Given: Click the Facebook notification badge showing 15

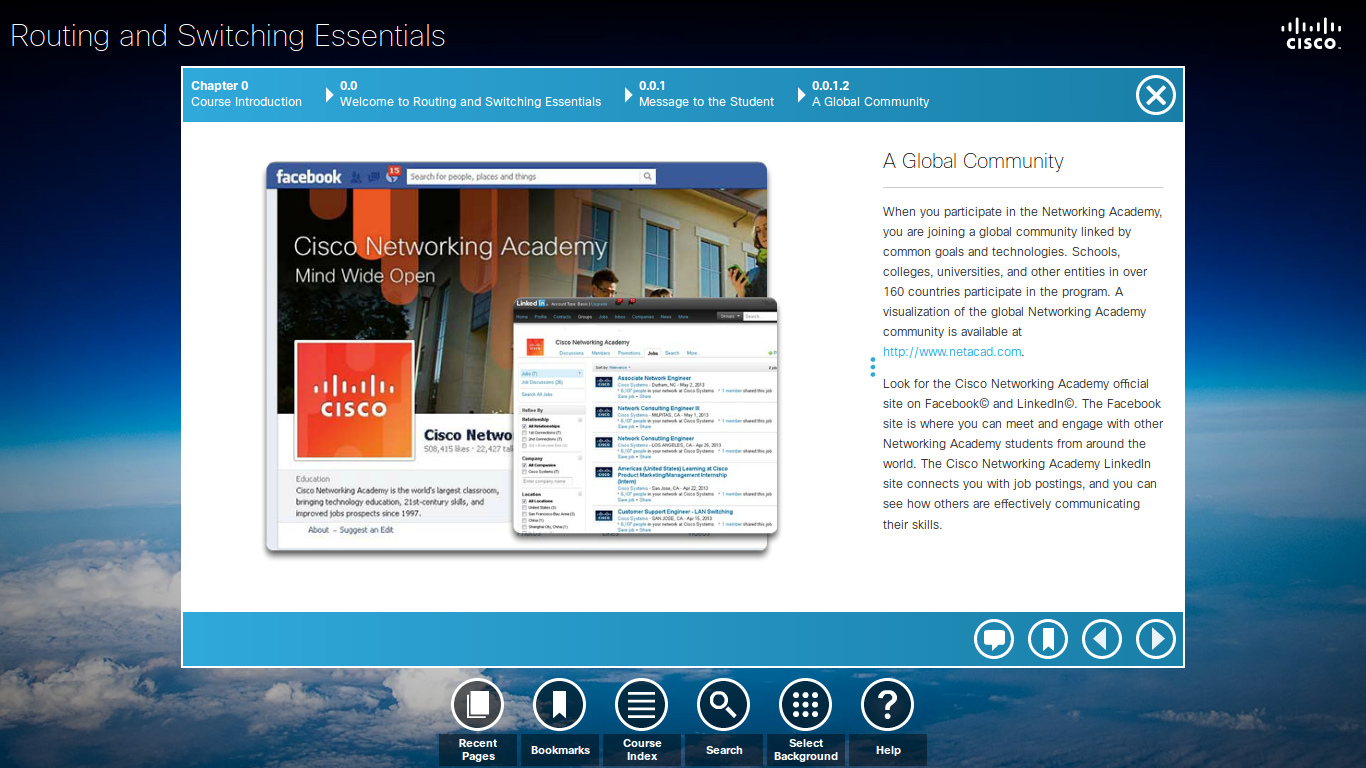Looking at the screenshot, I should pyautogui.click(x=393, y=172).
